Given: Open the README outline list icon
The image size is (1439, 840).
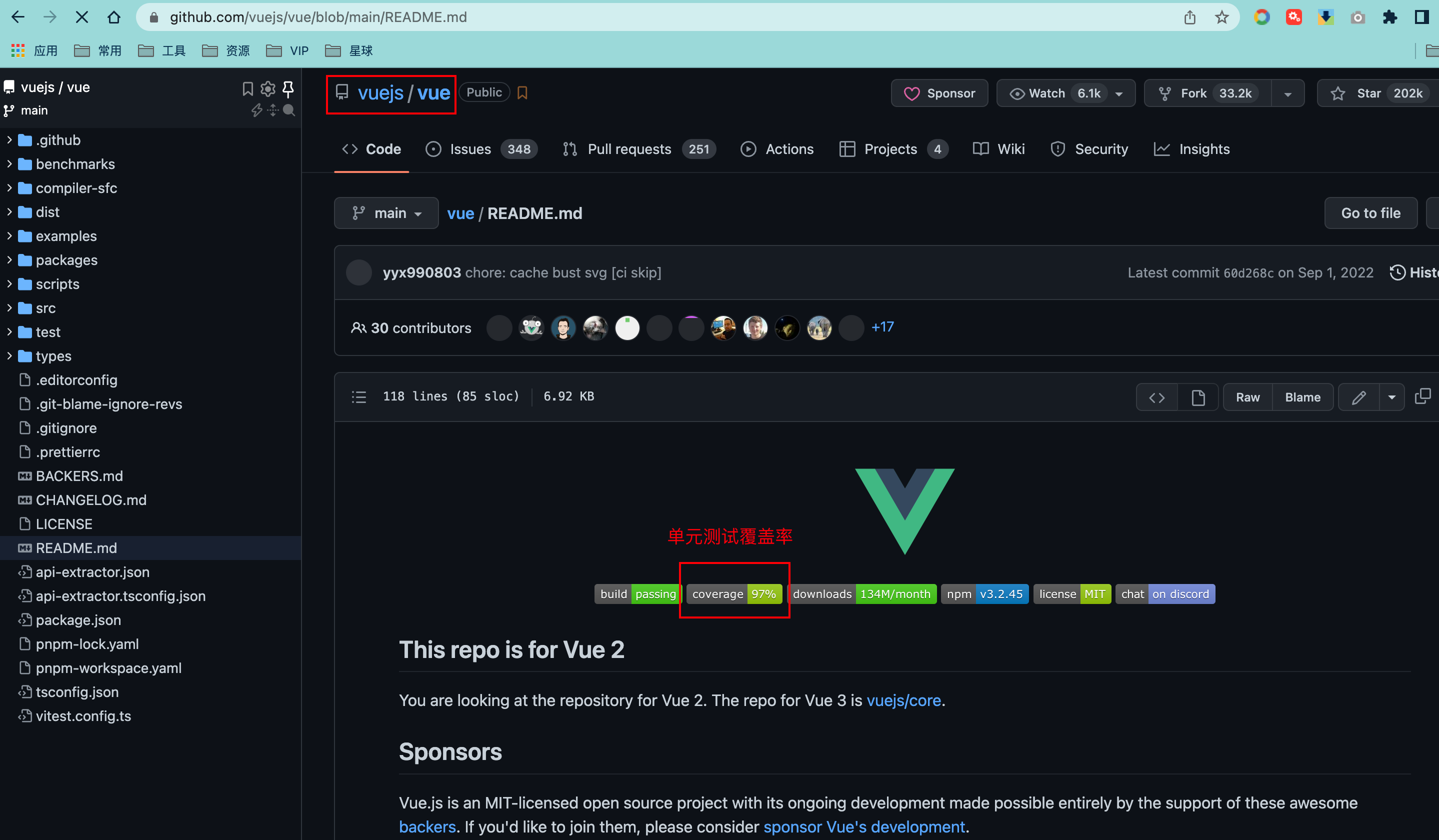Looking at the screenshot, I should click(x=358, y=397).
